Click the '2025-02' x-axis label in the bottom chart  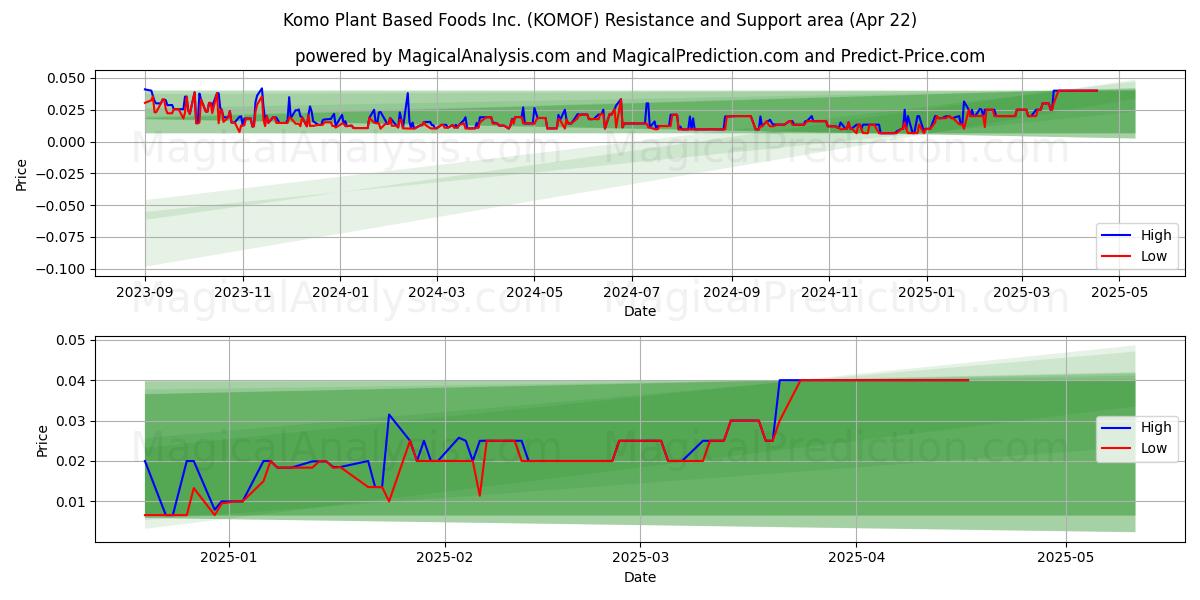tap(445, 558)
